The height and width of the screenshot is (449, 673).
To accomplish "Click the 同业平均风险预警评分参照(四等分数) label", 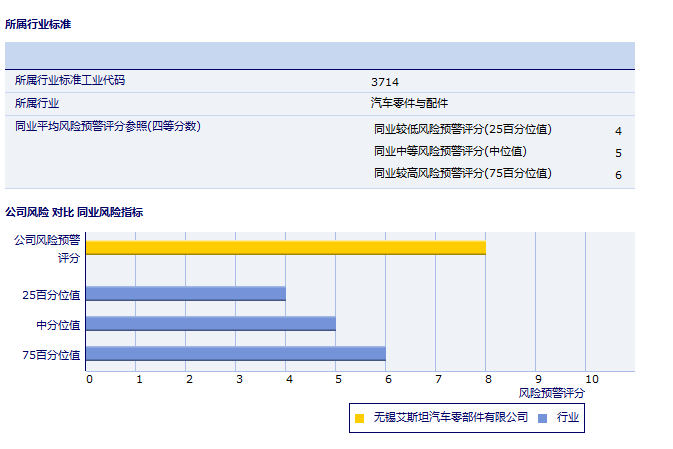I will pyautogui.click(x=107, y=127).
